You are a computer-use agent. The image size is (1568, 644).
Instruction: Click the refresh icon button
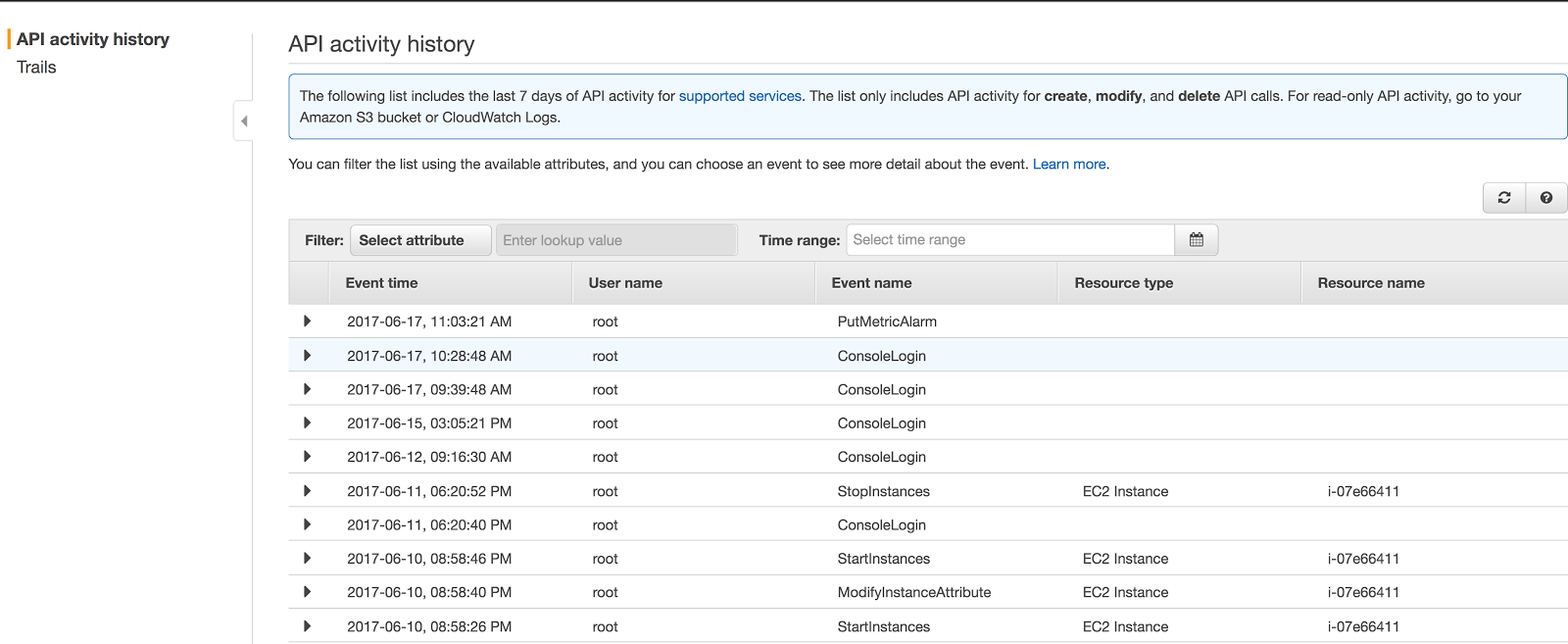click(1503, 198)
